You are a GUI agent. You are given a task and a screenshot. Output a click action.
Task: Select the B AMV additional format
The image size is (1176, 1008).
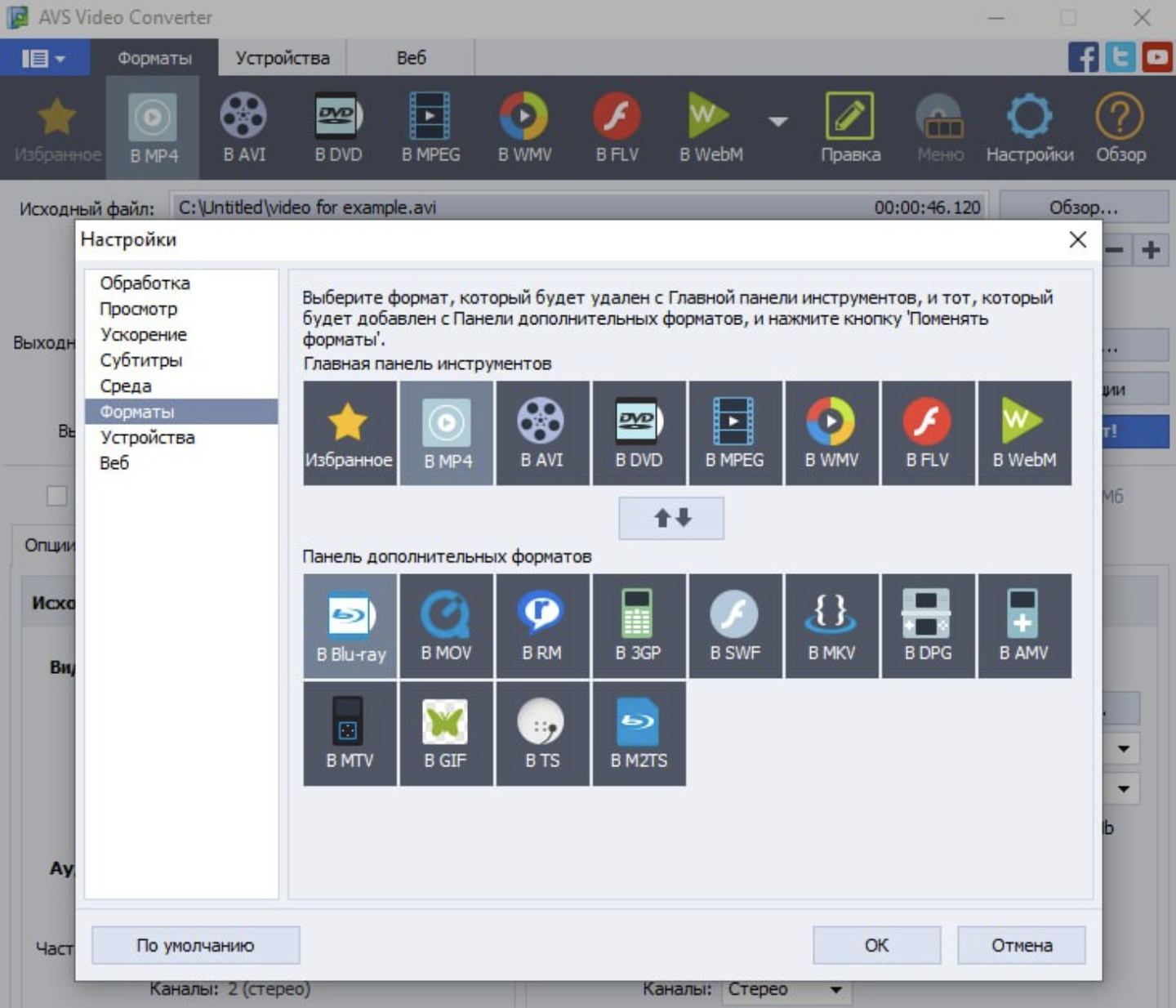[x=1024, y=626]
